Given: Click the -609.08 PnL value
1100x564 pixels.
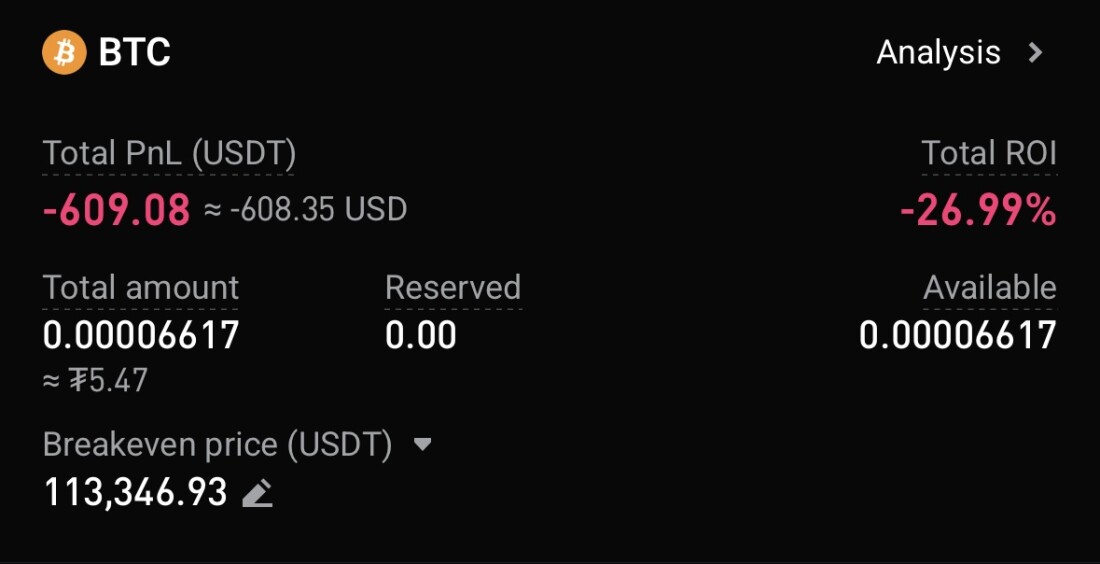Looking at the screenshot, I should click(116, 210).
